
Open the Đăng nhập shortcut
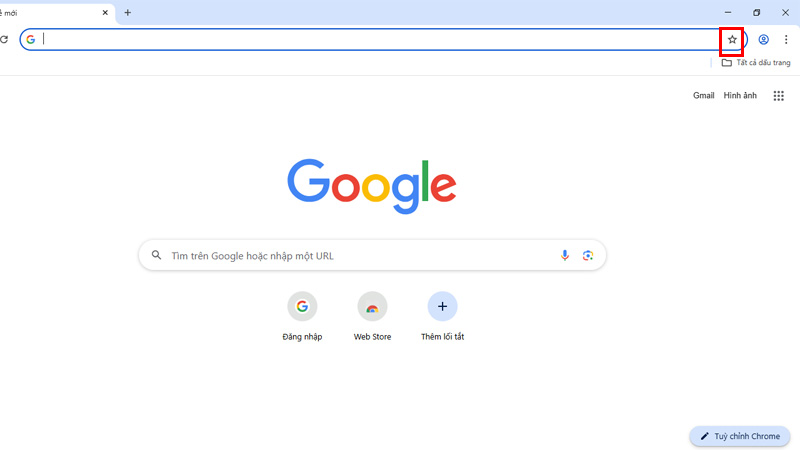[x=302, y=316]
